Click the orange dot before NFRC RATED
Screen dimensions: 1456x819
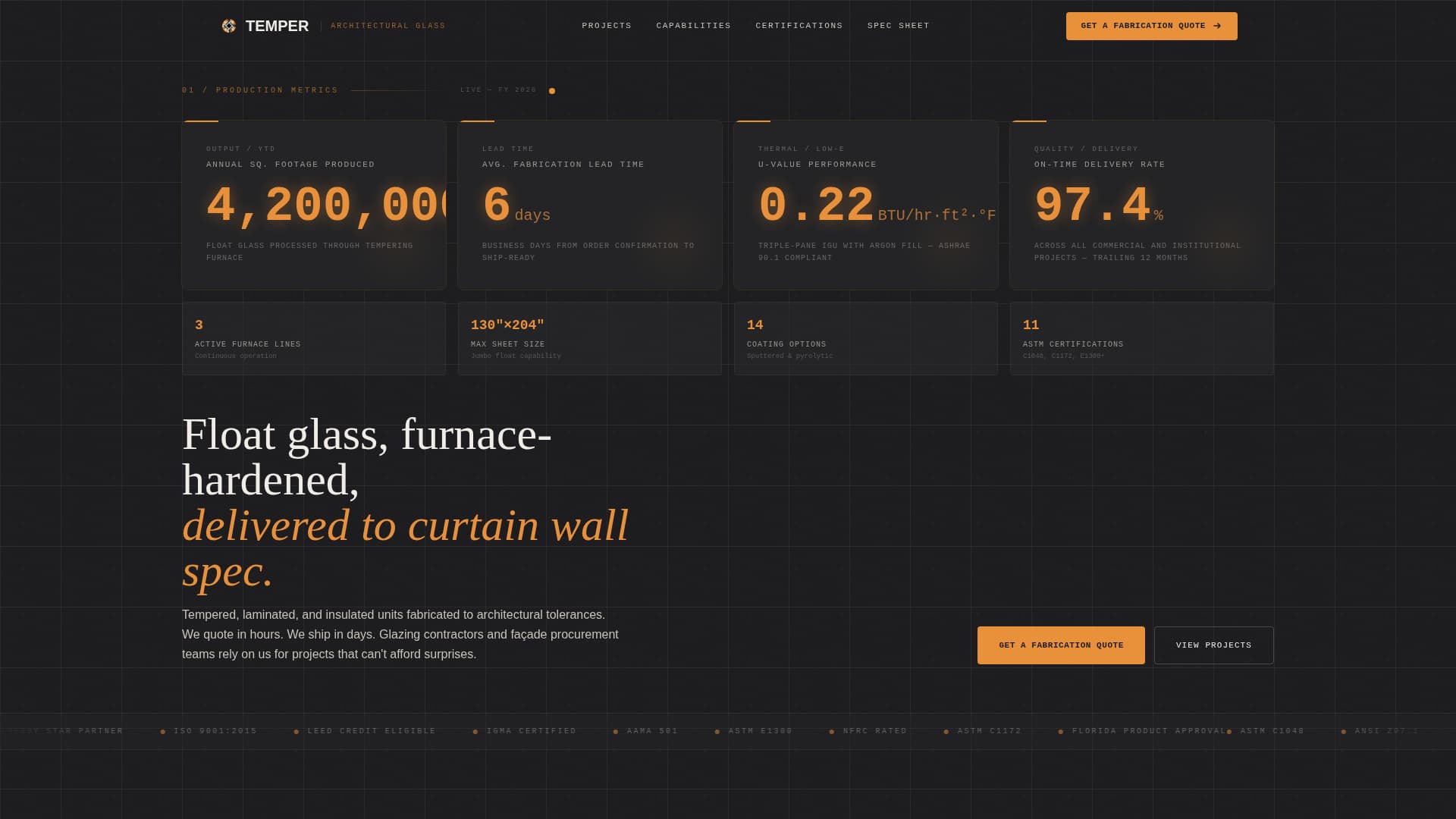[833, 731]
